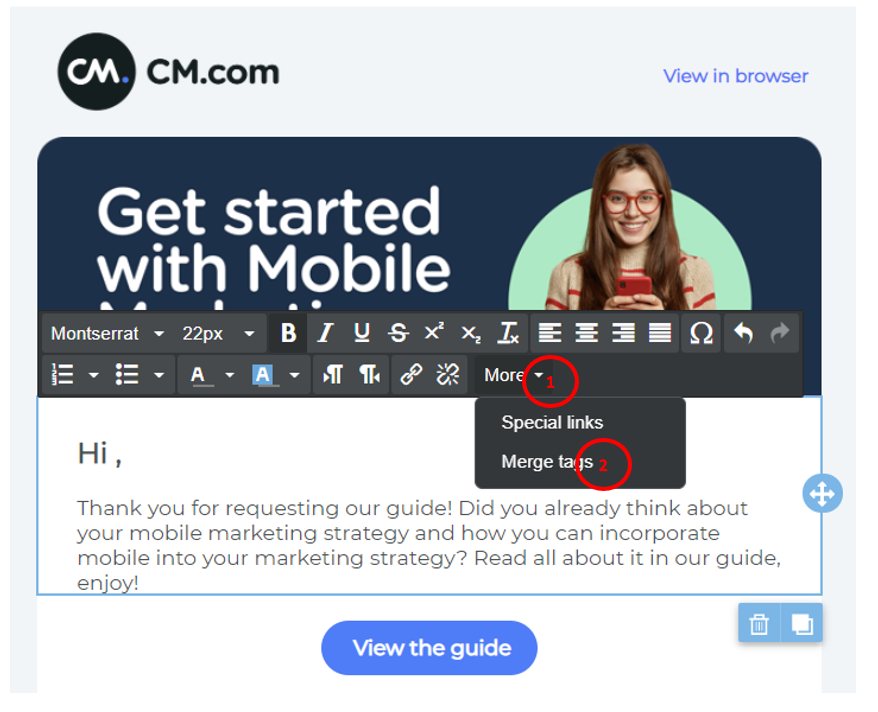
Task: Open the Montserrat font family dropdown
Action: pos(108,334)
